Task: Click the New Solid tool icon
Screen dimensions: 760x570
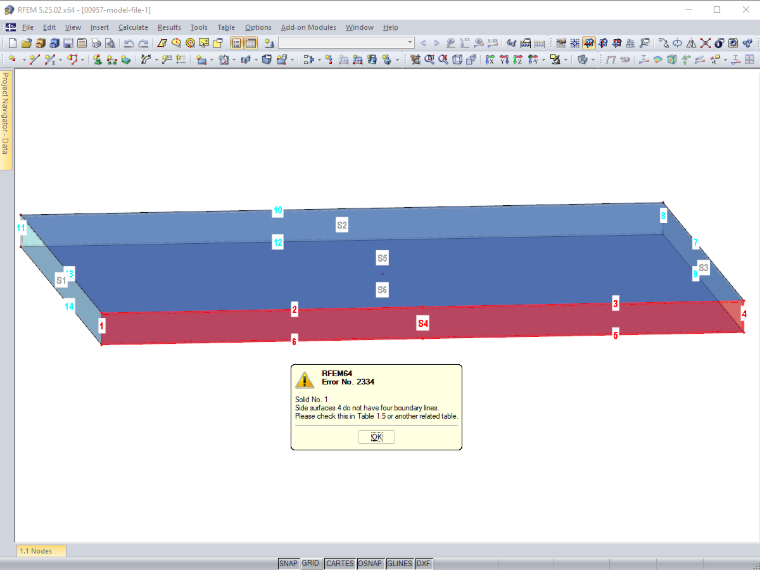Action: [x=267, y=59]
